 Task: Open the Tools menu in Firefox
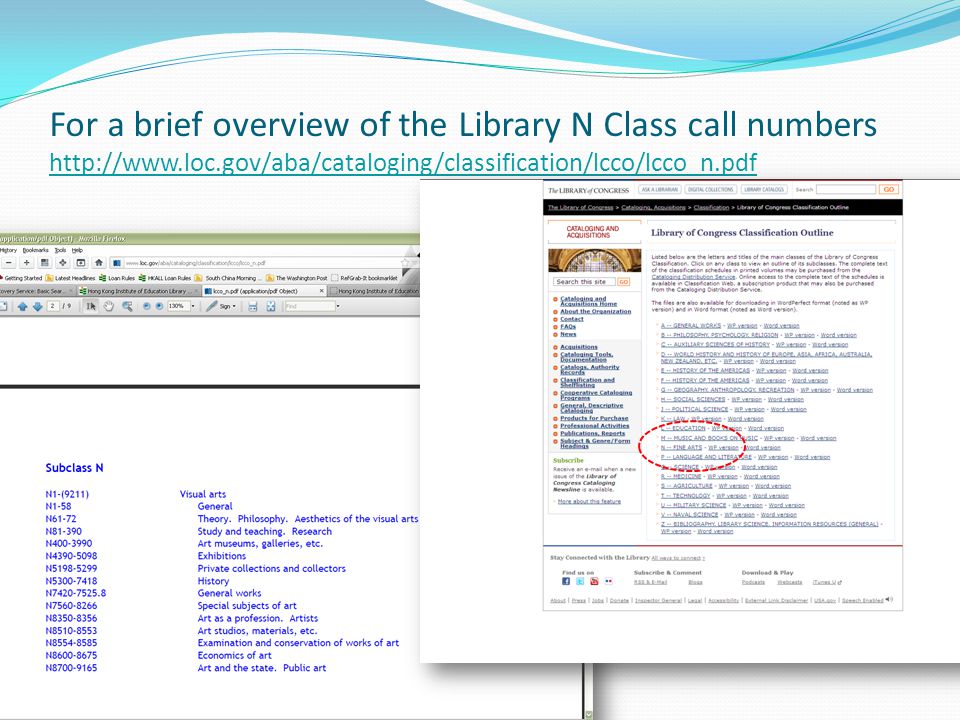[x=60, y=250]
